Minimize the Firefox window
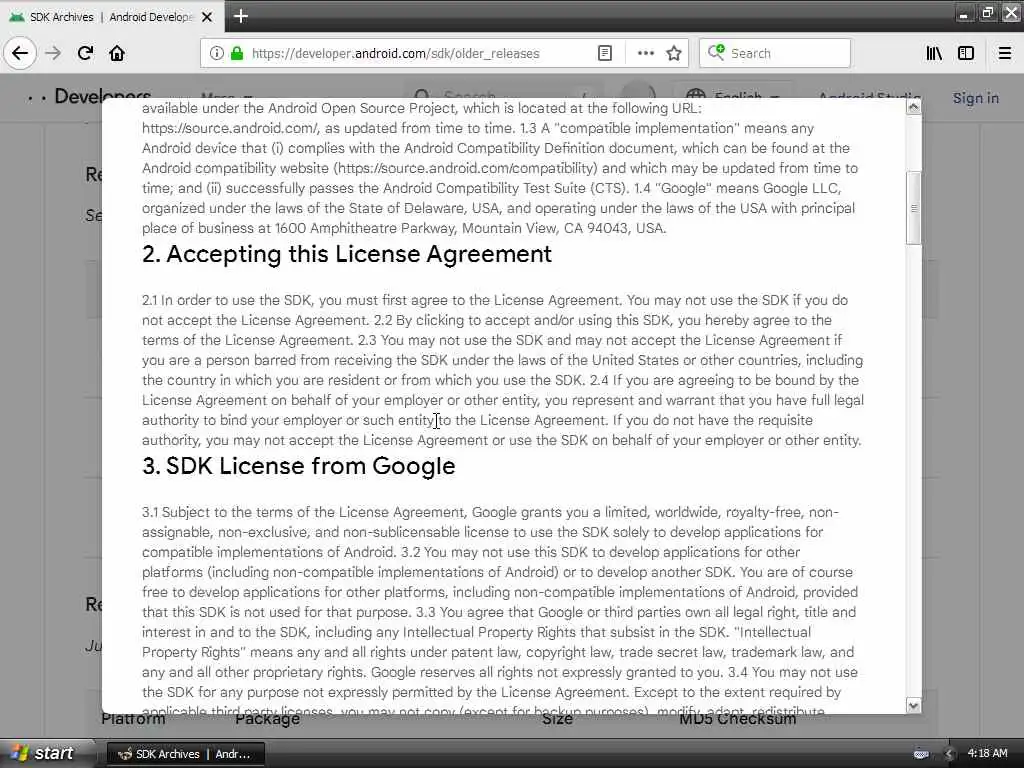Image resolution: width=1024 pixels, height=768 pixels. point(964,13)
